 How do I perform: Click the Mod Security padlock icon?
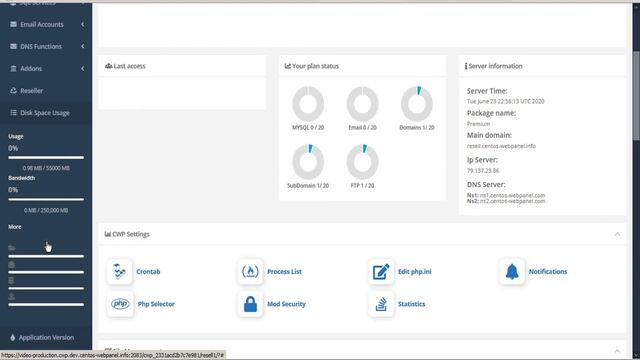(x=250, y=304)
